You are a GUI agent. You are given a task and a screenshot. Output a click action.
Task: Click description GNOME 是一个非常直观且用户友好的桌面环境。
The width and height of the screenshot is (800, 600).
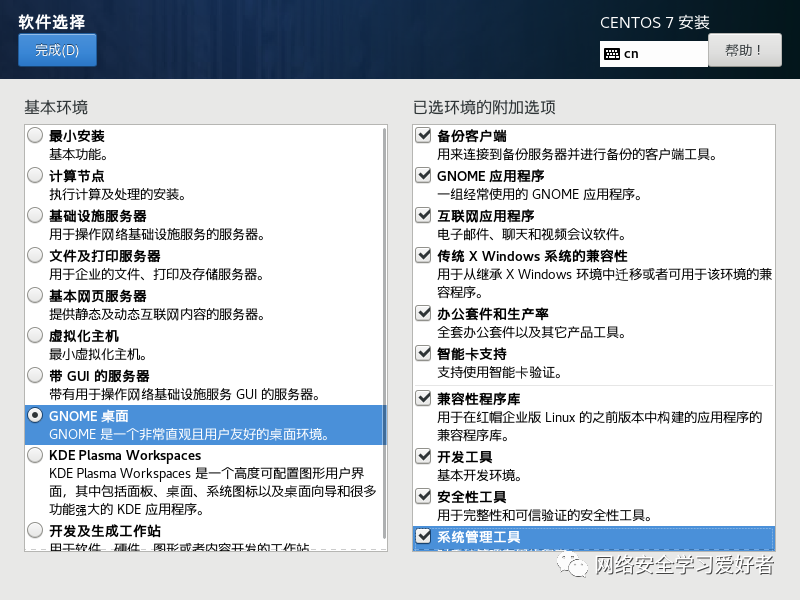pyautogui.click(x=189, y=434)
